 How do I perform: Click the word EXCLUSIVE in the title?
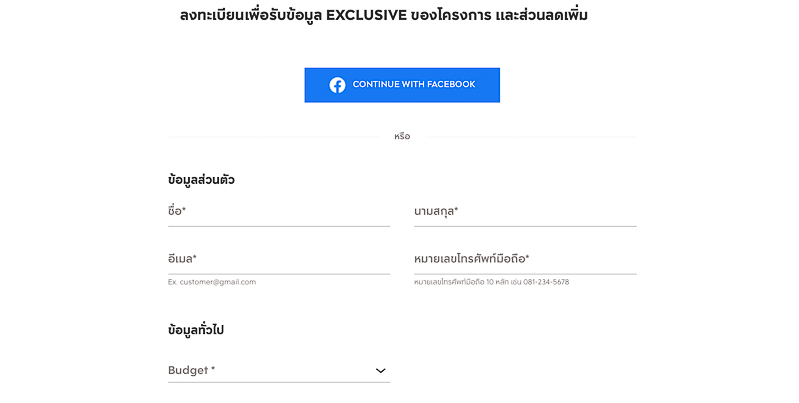point(366,15)
